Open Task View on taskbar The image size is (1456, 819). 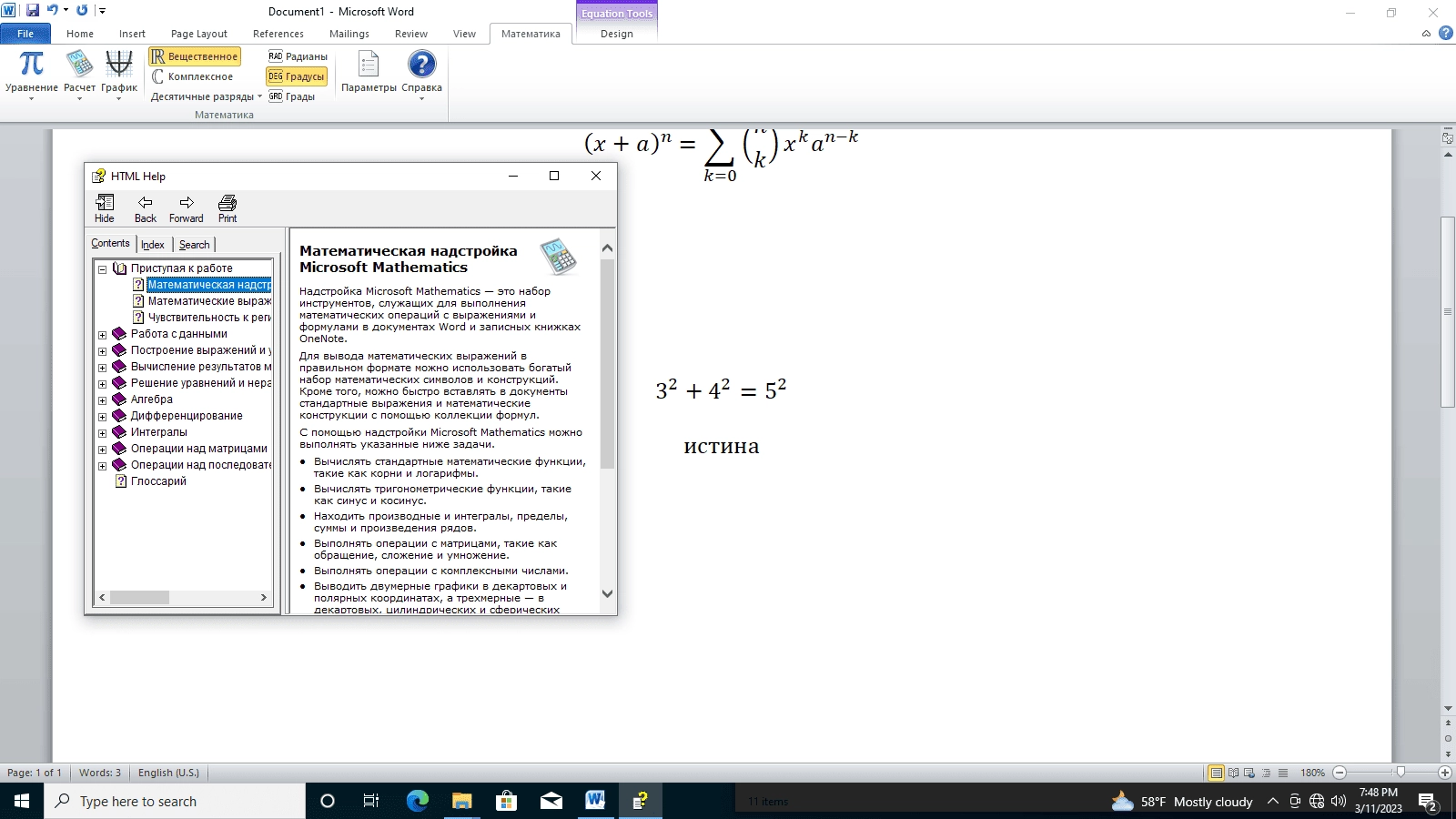tap(371, 801)
